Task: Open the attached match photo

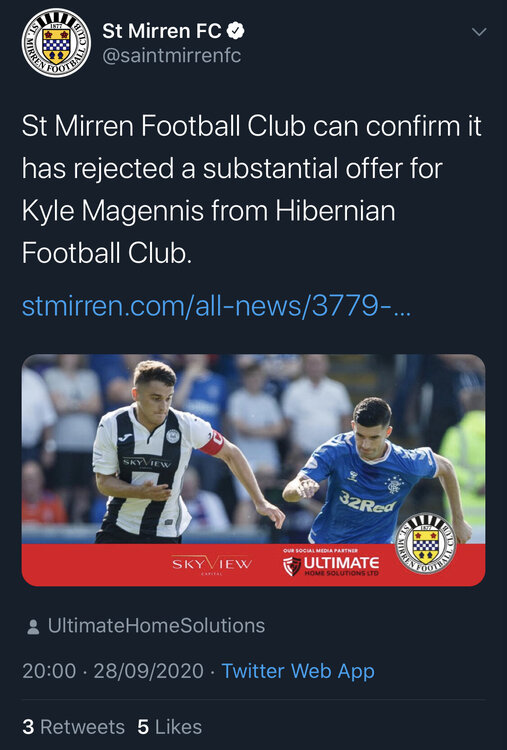Action: (254, 470)
